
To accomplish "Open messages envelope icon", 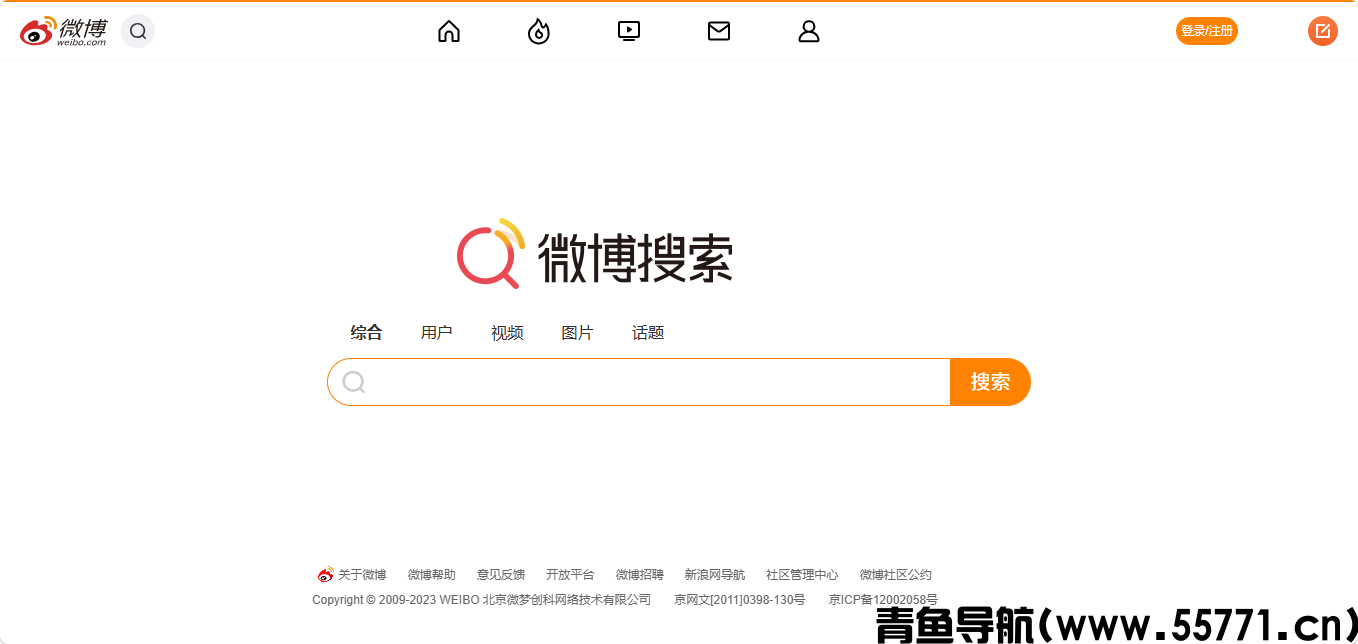I will tap(719, 31).
